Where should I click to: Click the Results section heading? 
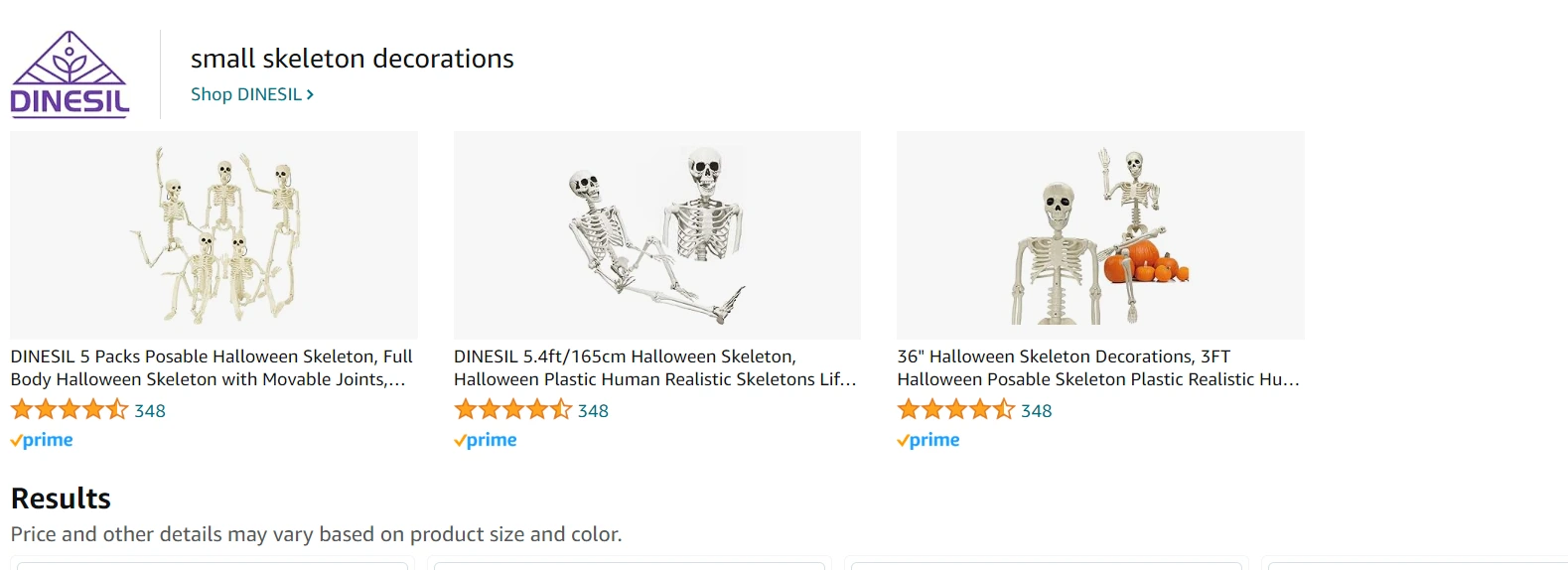61,499
